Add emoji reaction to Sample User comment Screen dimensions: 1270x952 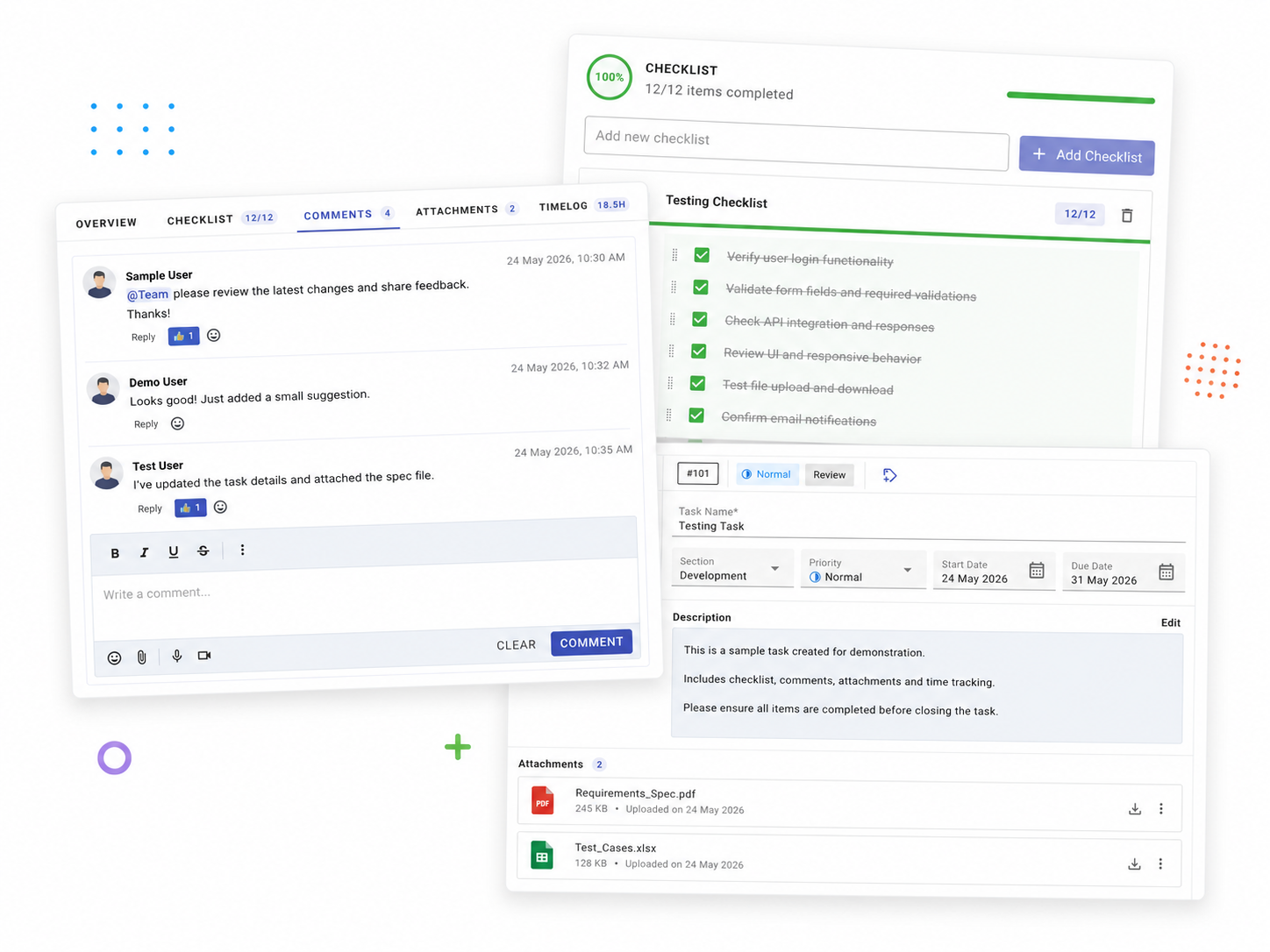[x=214, y=335]
